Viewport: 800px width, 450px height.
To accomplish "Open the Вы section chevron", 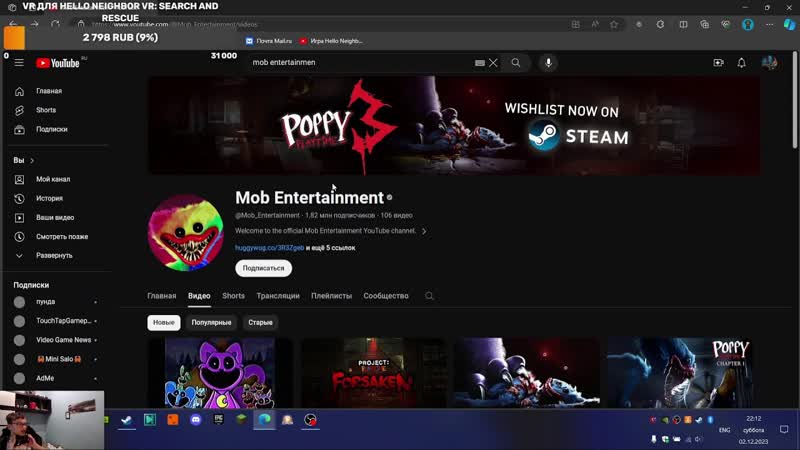I will pyautogui.click(x=32, y=160).
